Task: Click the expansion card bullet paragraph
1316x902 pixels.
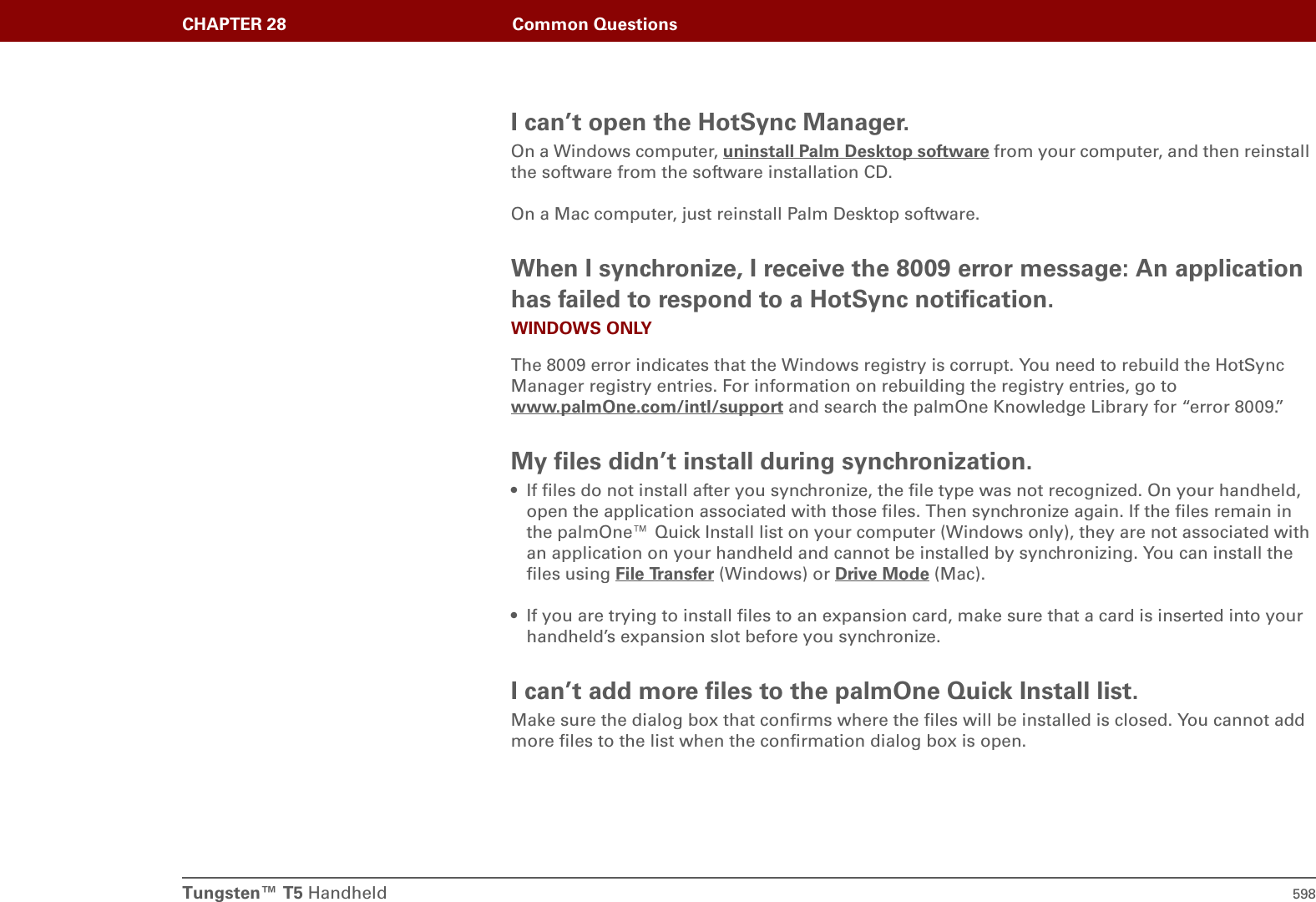Action: pos(907,626)
